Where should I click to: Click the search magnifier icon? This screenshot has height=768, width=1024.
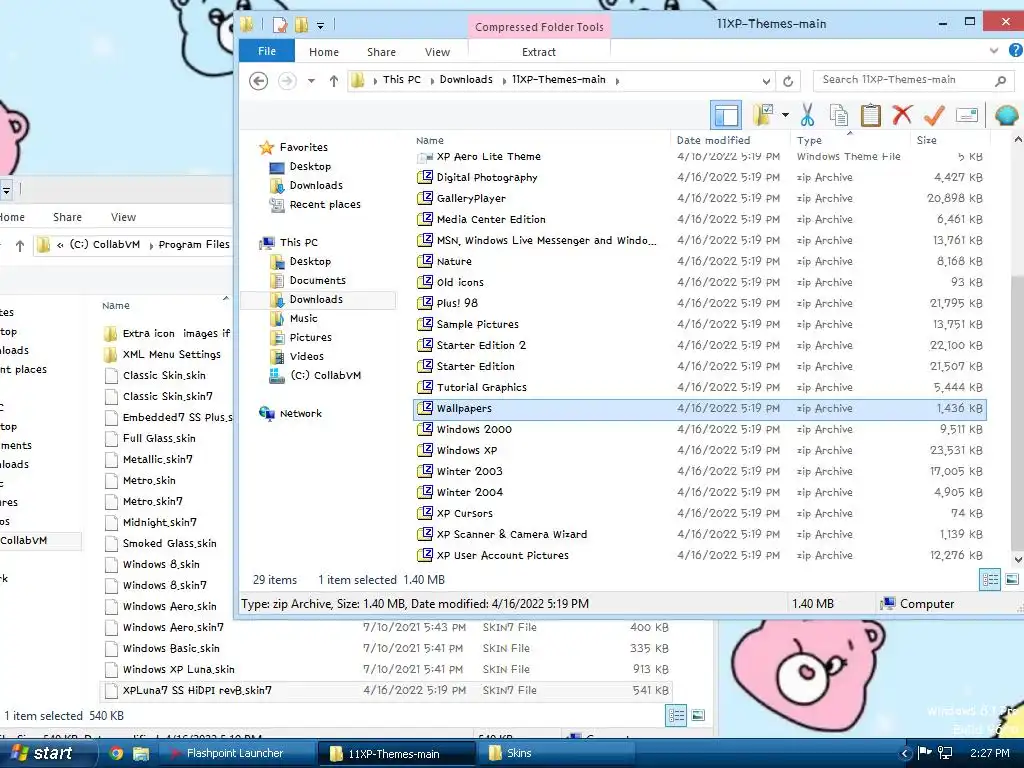click(1000, 80)
